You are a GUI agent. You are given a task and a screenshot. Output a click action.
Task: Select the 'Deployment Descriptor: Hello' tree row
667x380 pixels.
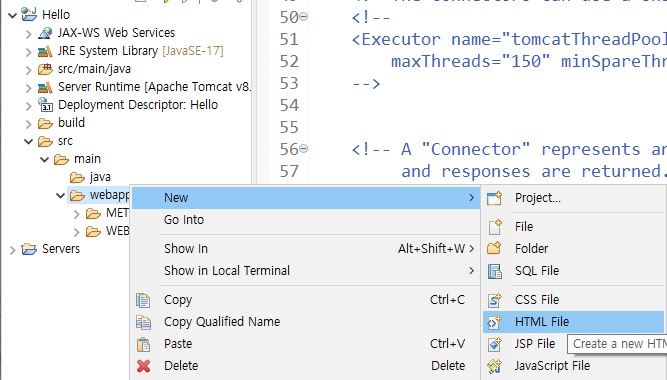pos(138,105)
